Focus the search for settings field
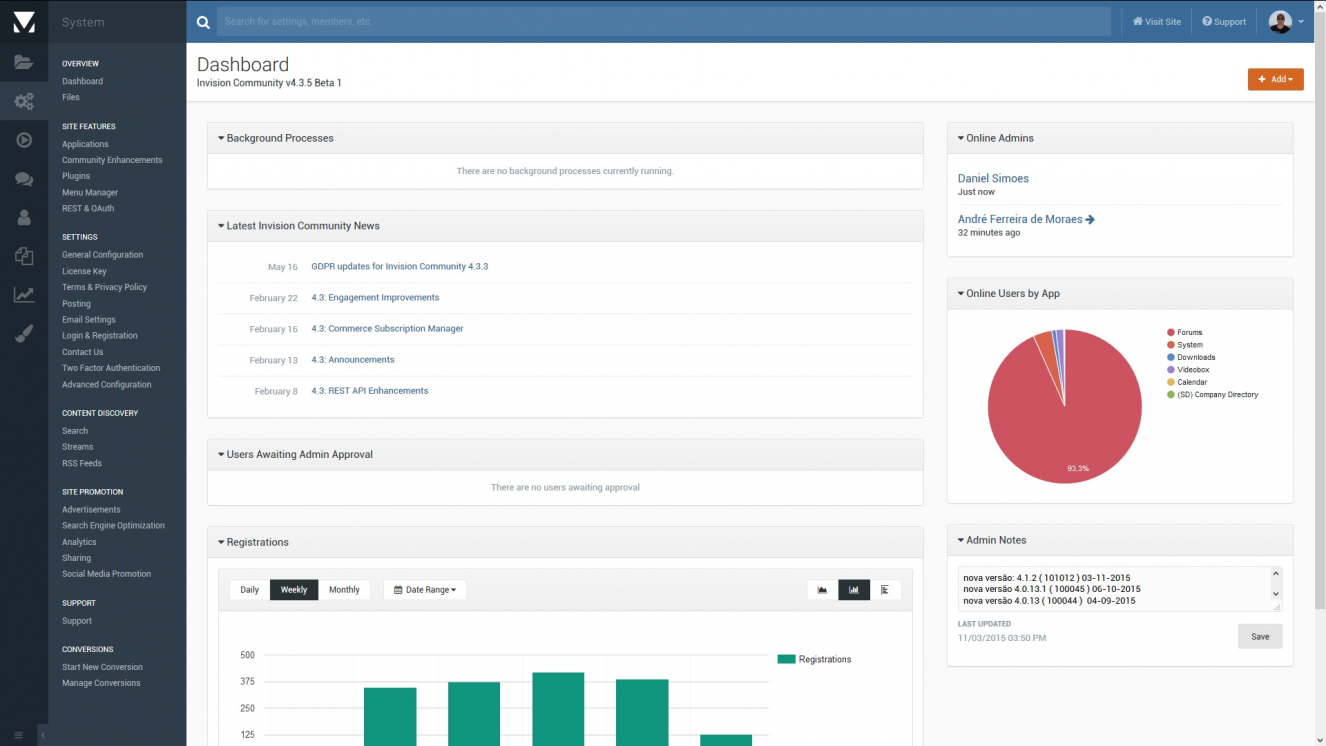Screen dimensions: 1326x746 [663, 21]
